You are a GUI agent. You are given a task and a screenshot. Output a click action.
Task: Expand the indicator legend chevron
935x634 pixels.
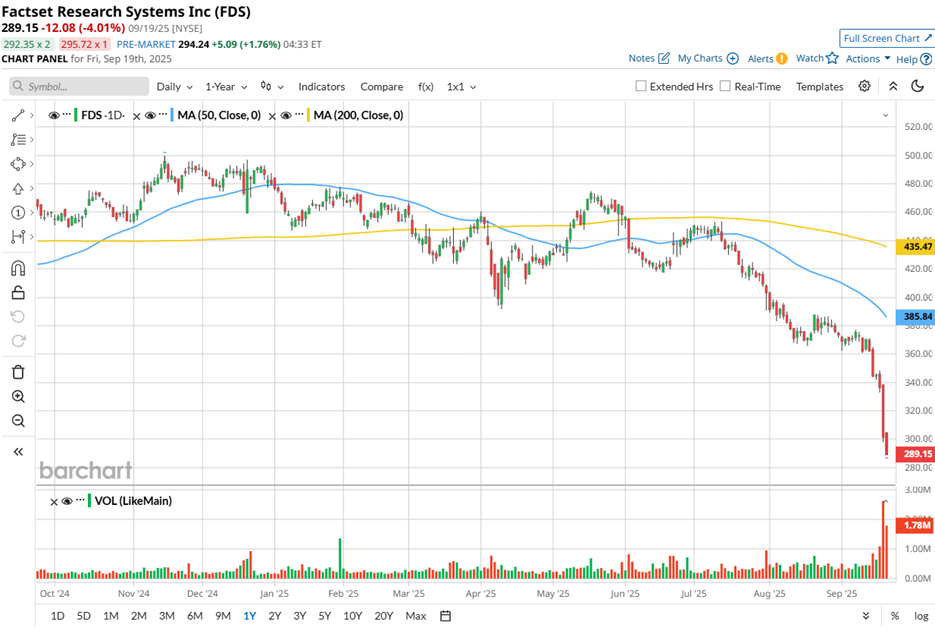click(x=886, y=115)
